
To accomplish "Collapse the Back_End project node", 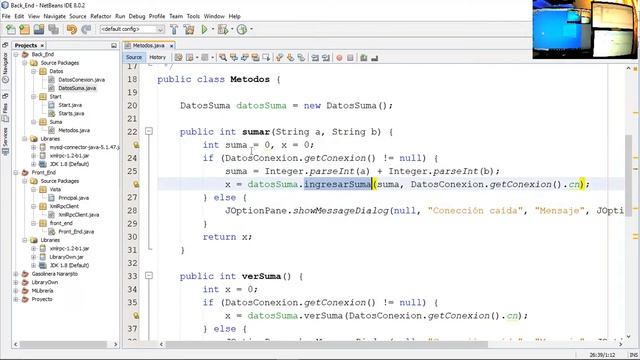I will (x=16, y=54).
